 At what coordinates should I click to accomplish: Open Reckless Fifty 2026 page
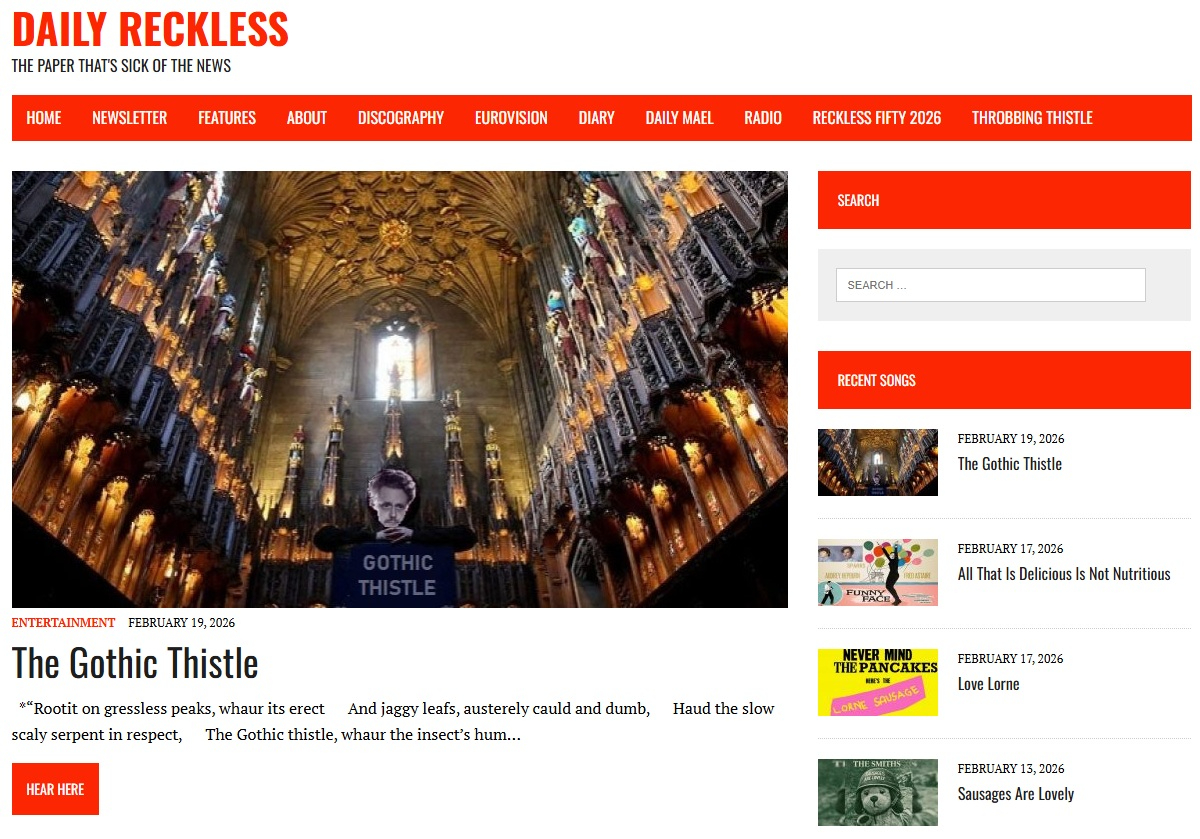(x=877, y=118)
